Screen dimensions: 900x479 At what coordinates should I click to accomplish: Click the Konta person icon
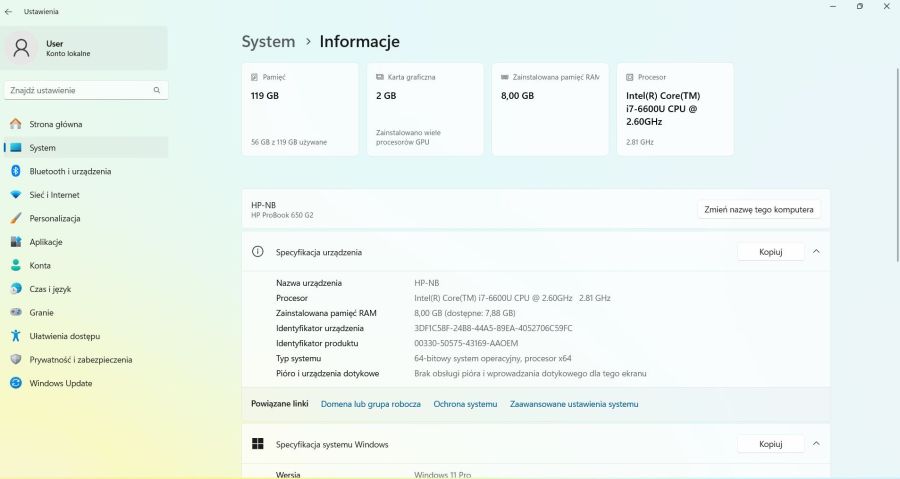[x=16, y=265]
